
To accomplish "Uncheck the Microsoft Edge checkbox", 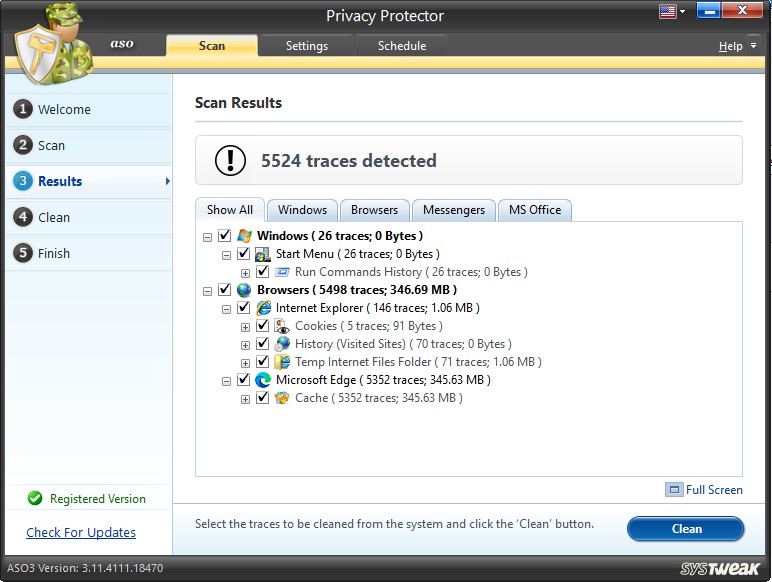I will 243,380.
